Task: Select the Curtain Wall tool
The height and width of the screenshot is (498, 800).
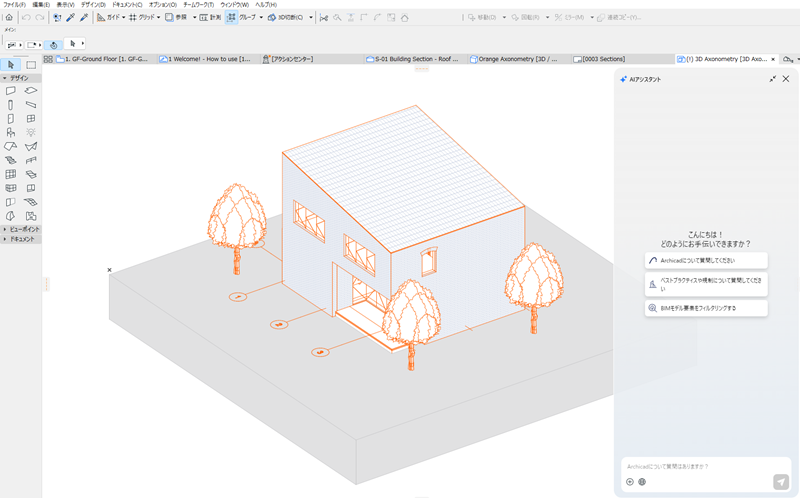Action: tap(11, 174)
